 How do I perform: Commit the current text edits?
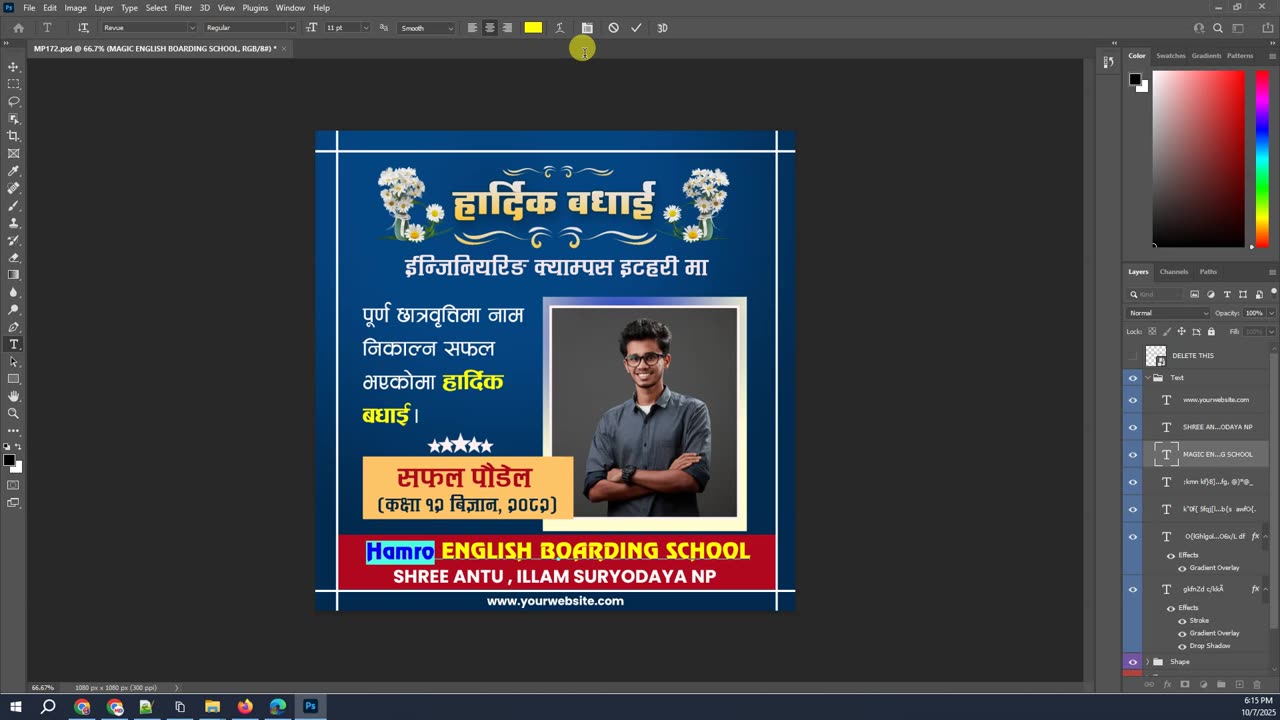pos(636,28)
